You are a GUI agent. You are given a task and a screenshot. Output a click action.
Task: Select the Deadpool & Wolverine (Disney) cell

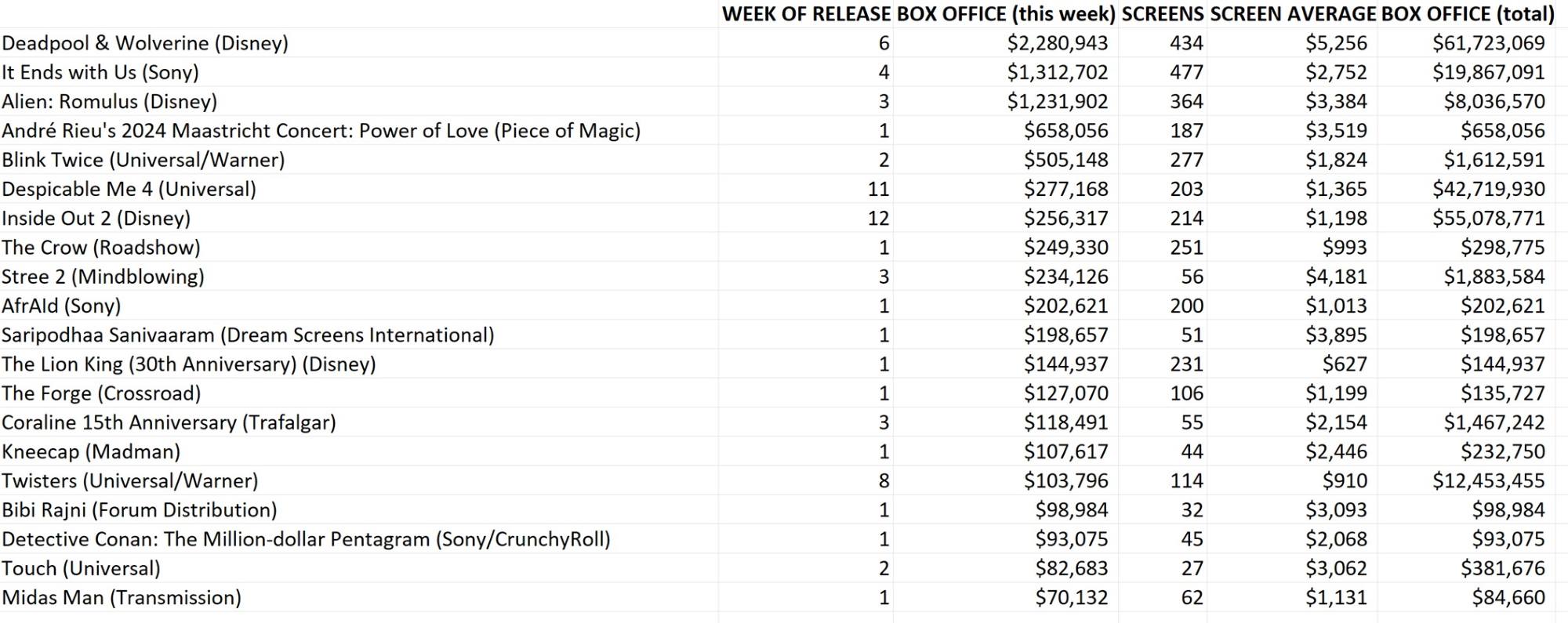[145, 43]
